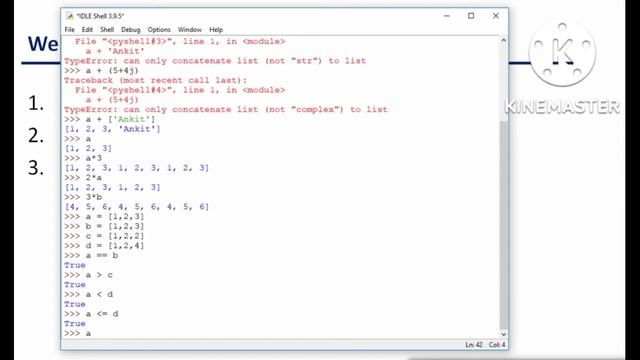Click the line '>>> a*3'
This screenshot has width=640, height=360.
[x=83, y=158]
